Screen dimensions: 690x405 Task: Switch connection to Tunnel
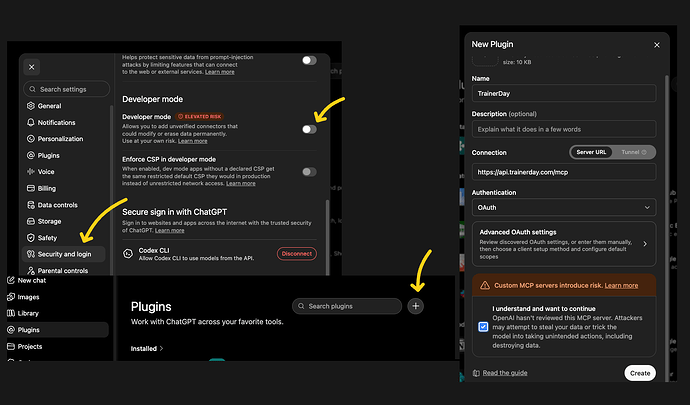634,152
